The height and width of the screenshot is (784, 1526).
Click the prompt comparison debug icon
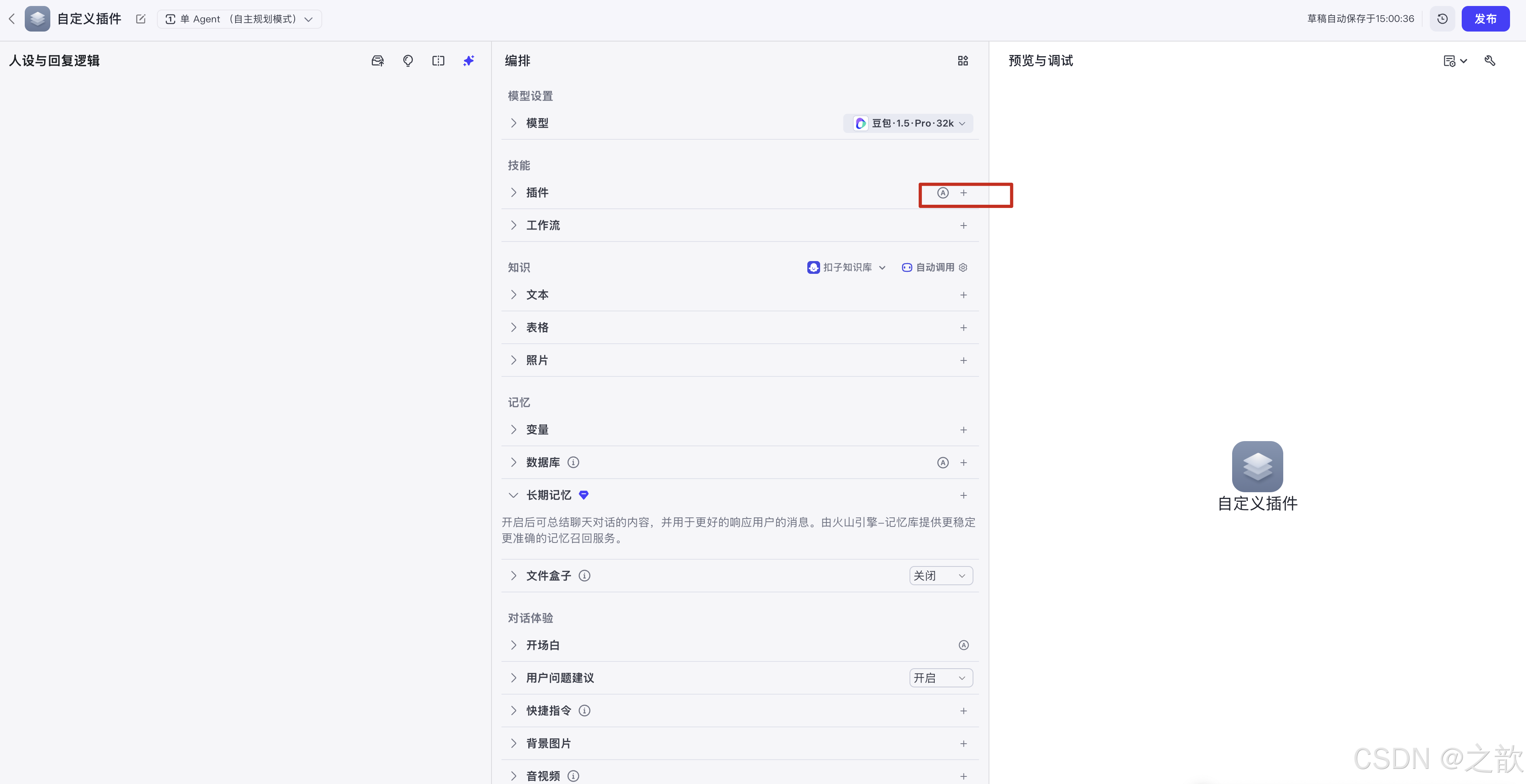438,60
